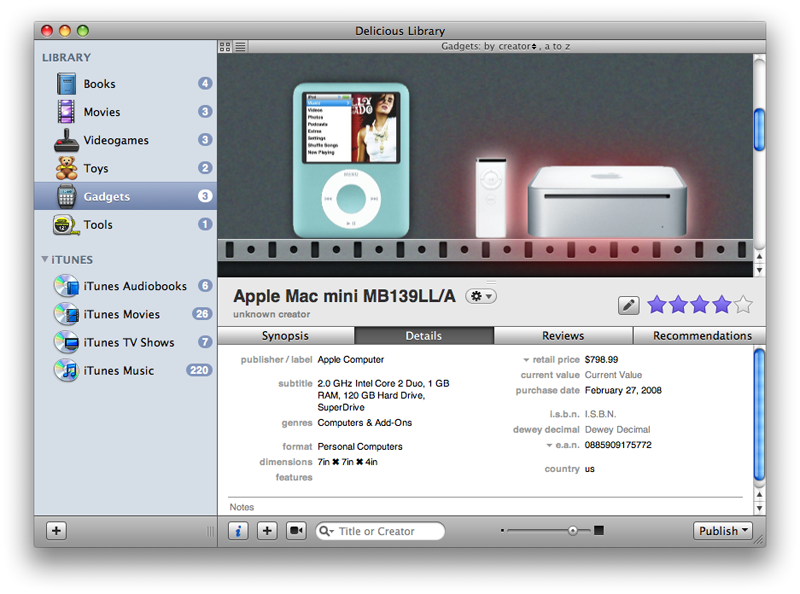Add a new shelf in the sidebar
Screen dimensions: 800x594
pos(56,531)
